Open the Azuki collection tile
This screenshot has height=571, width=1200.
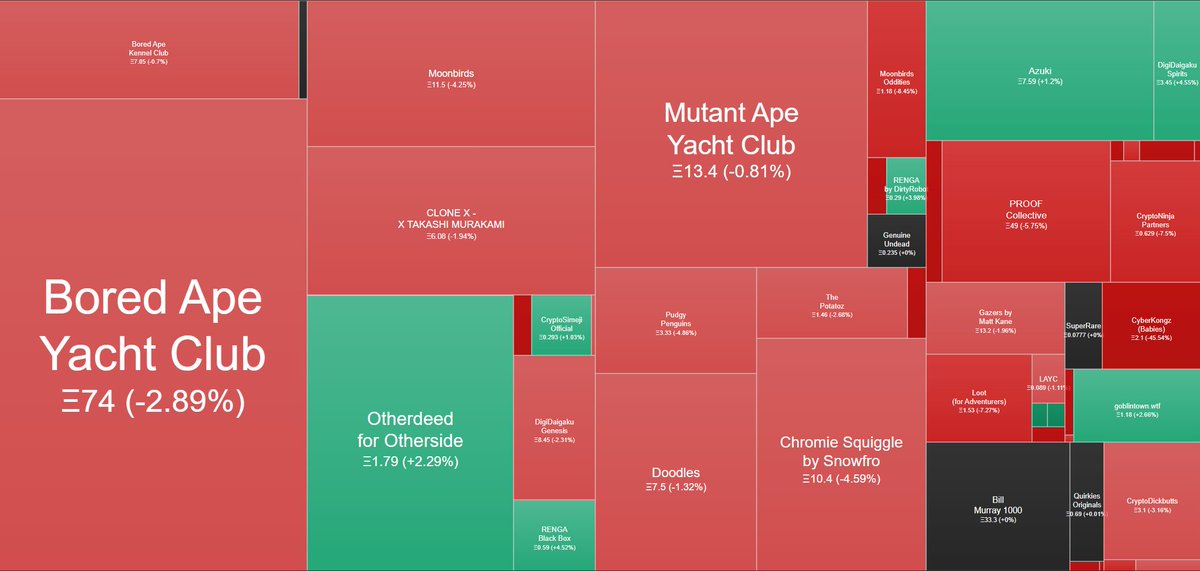tap(1040, 70)
